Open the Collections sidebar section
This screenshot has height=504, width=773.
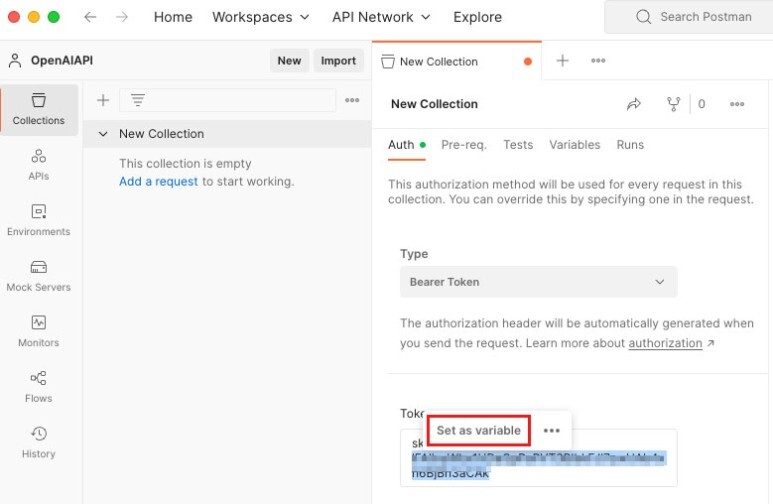coord(38,109)
